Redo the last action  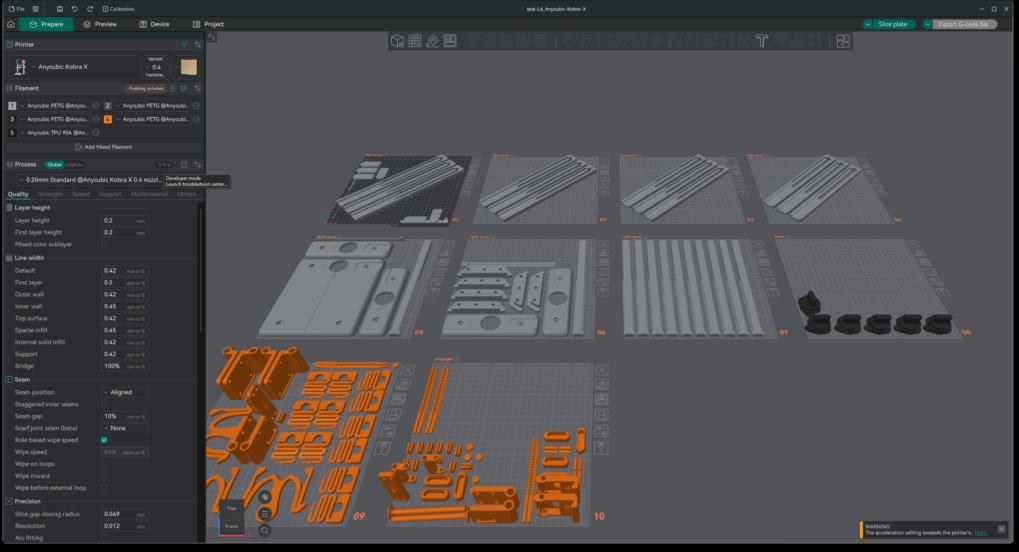(x=90, y=9)
